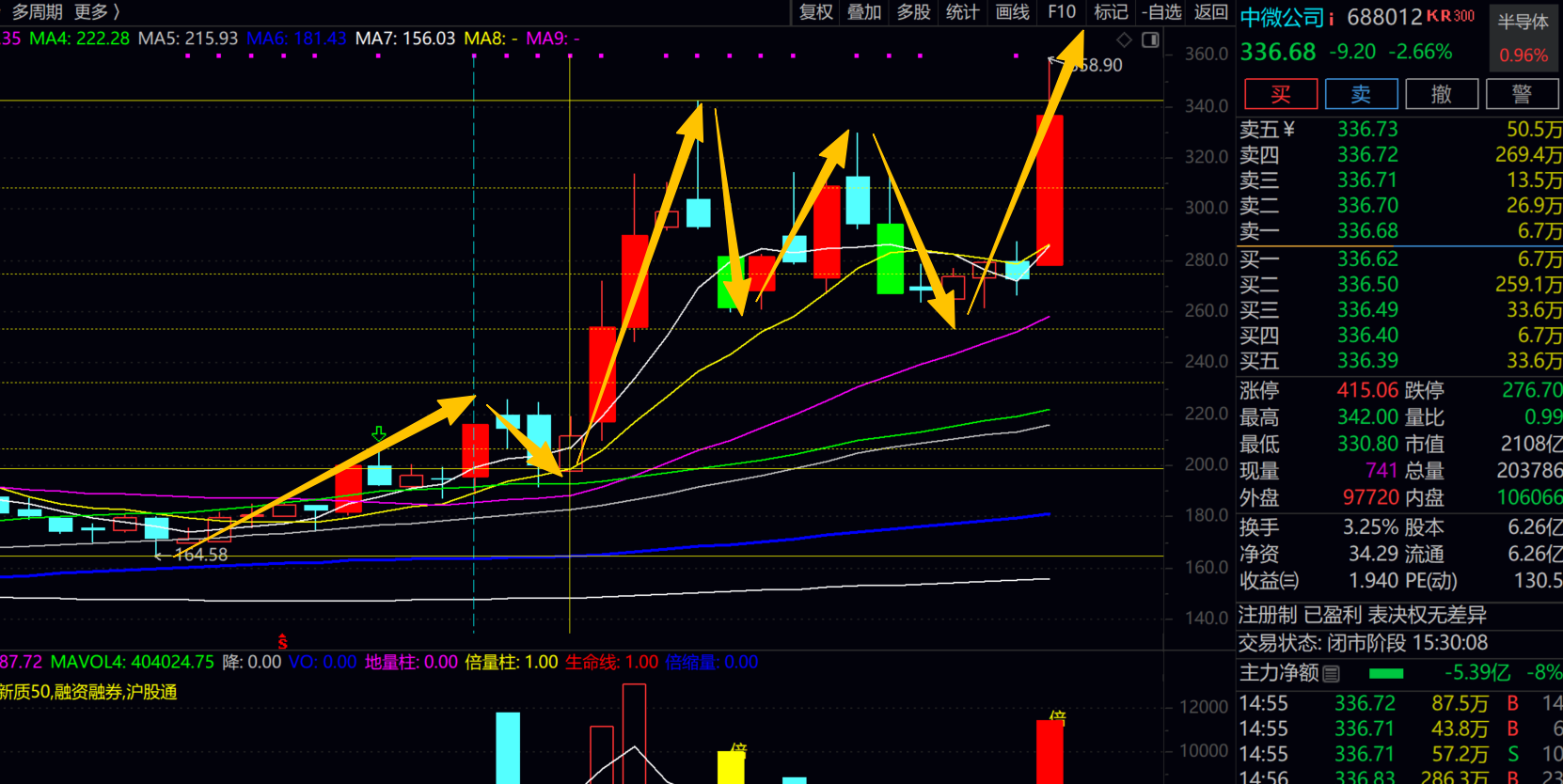1563x784 pixels.
Task: Click the red S marker at chart bottom
Action: [x=282, y=642]
